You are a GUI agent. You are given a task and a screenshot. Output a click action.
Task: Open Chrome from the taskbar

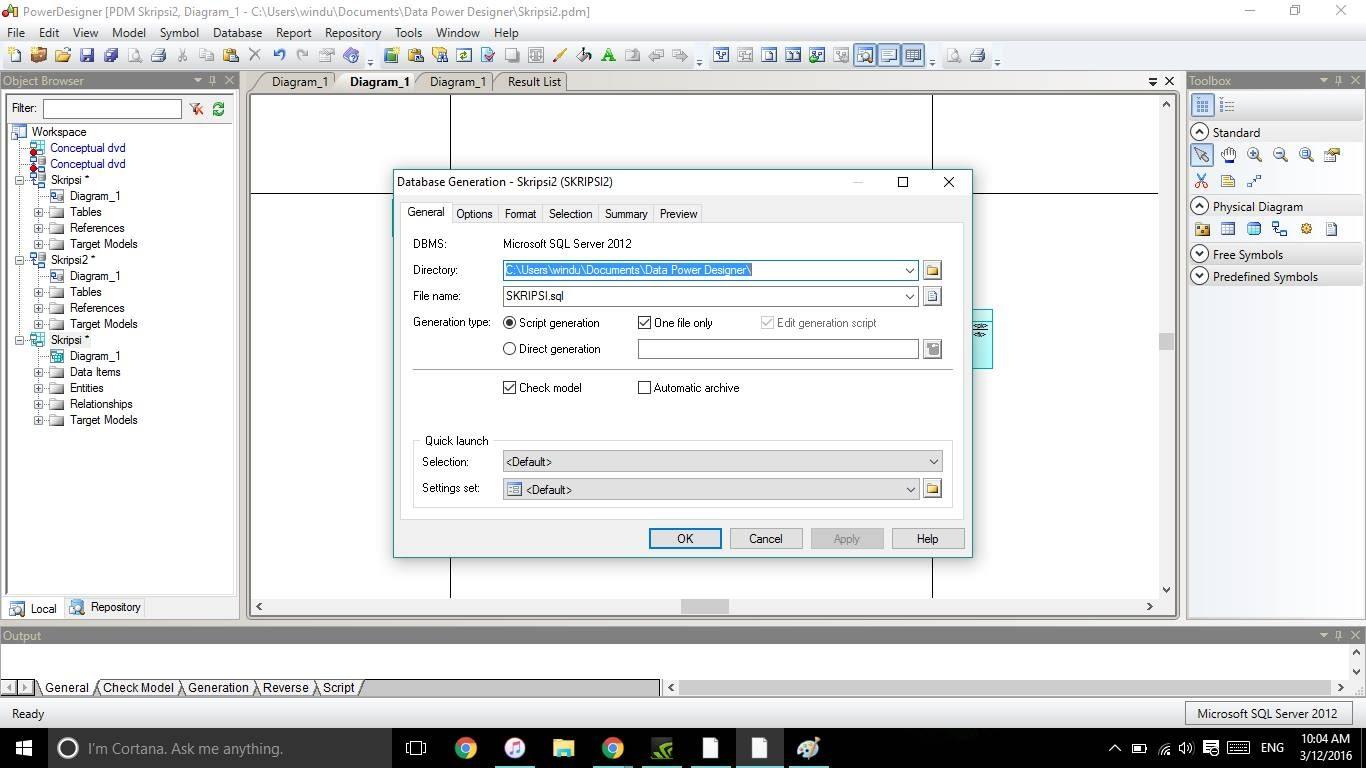pos(466,748)
